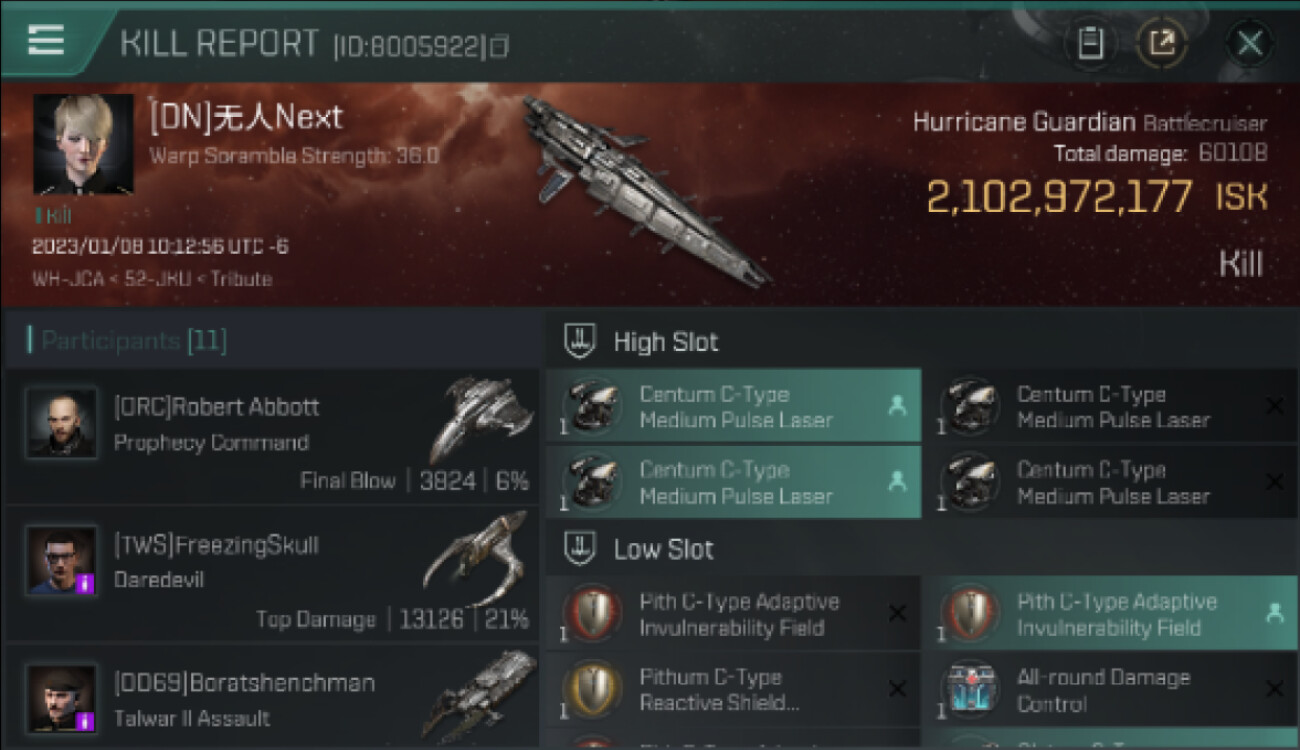This screenshot has width=1300, height=750.
Task: Select the Talwar II Assault ship icon
Action: (x=479, y=694)
